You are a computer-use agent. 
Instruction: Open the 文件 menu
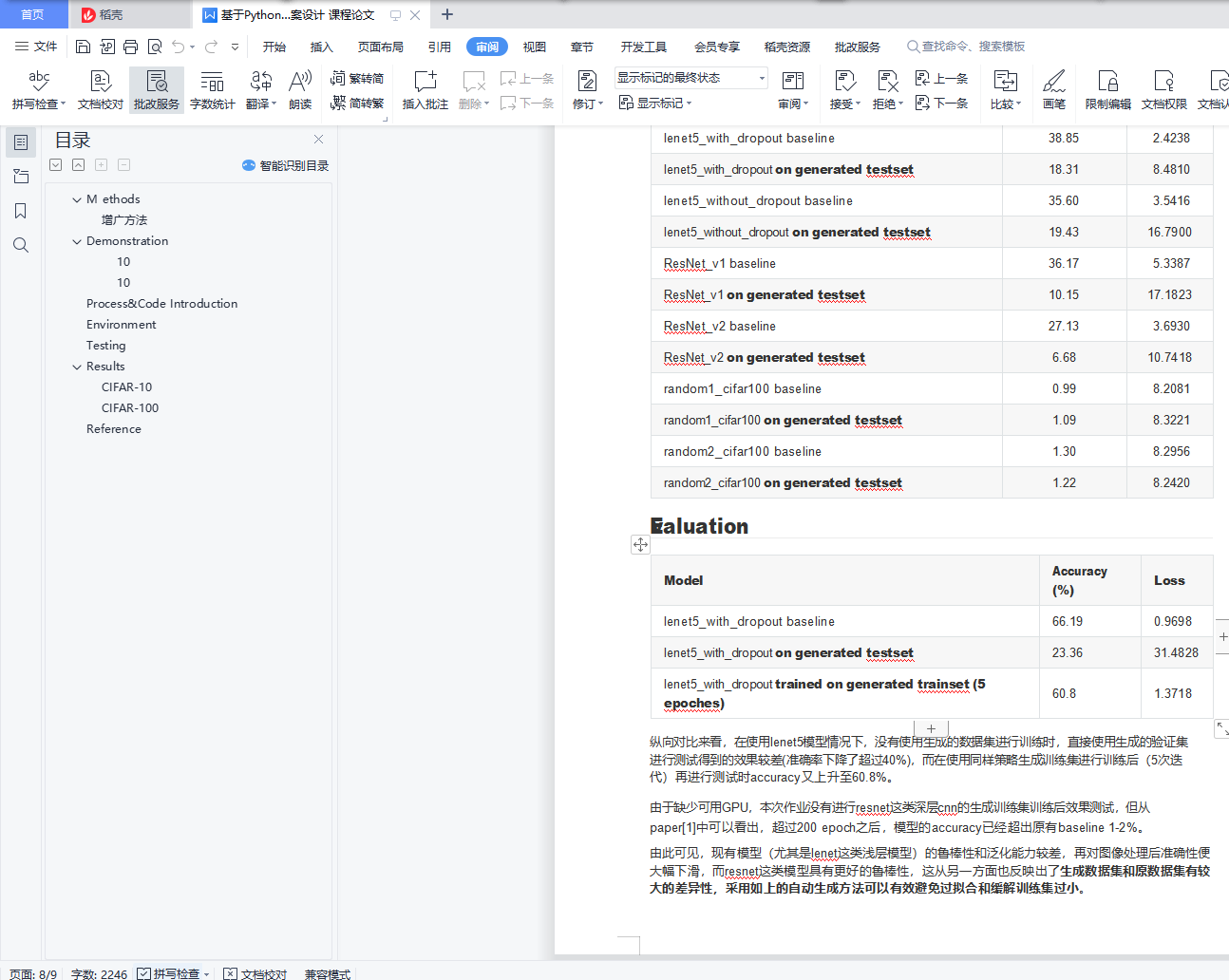tap(36, 47)
